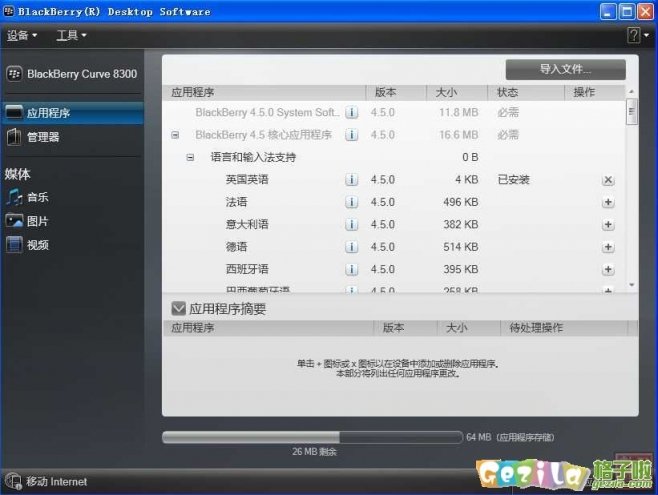This screenshot has width=658, height=495.
Task: Select BlackBerry Curve 8300 device entry
Action: click(x=72, y=74)
